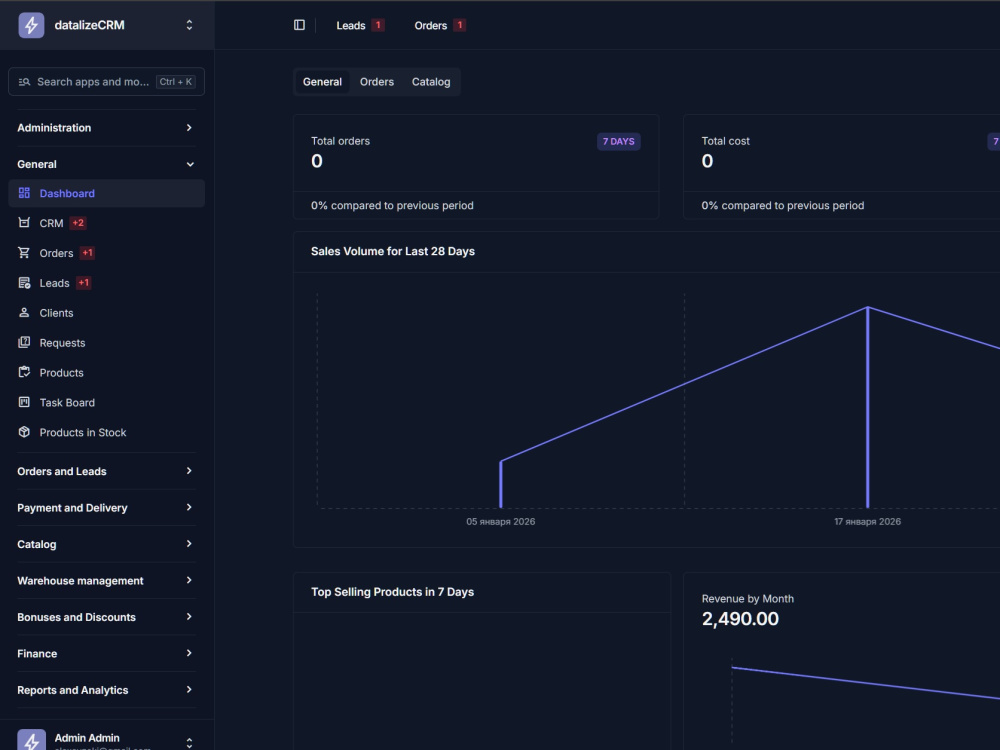Viewport: 1000px width, 750px height.
Task: Click the Clients person icon
Action: click(x=24, y=312)
